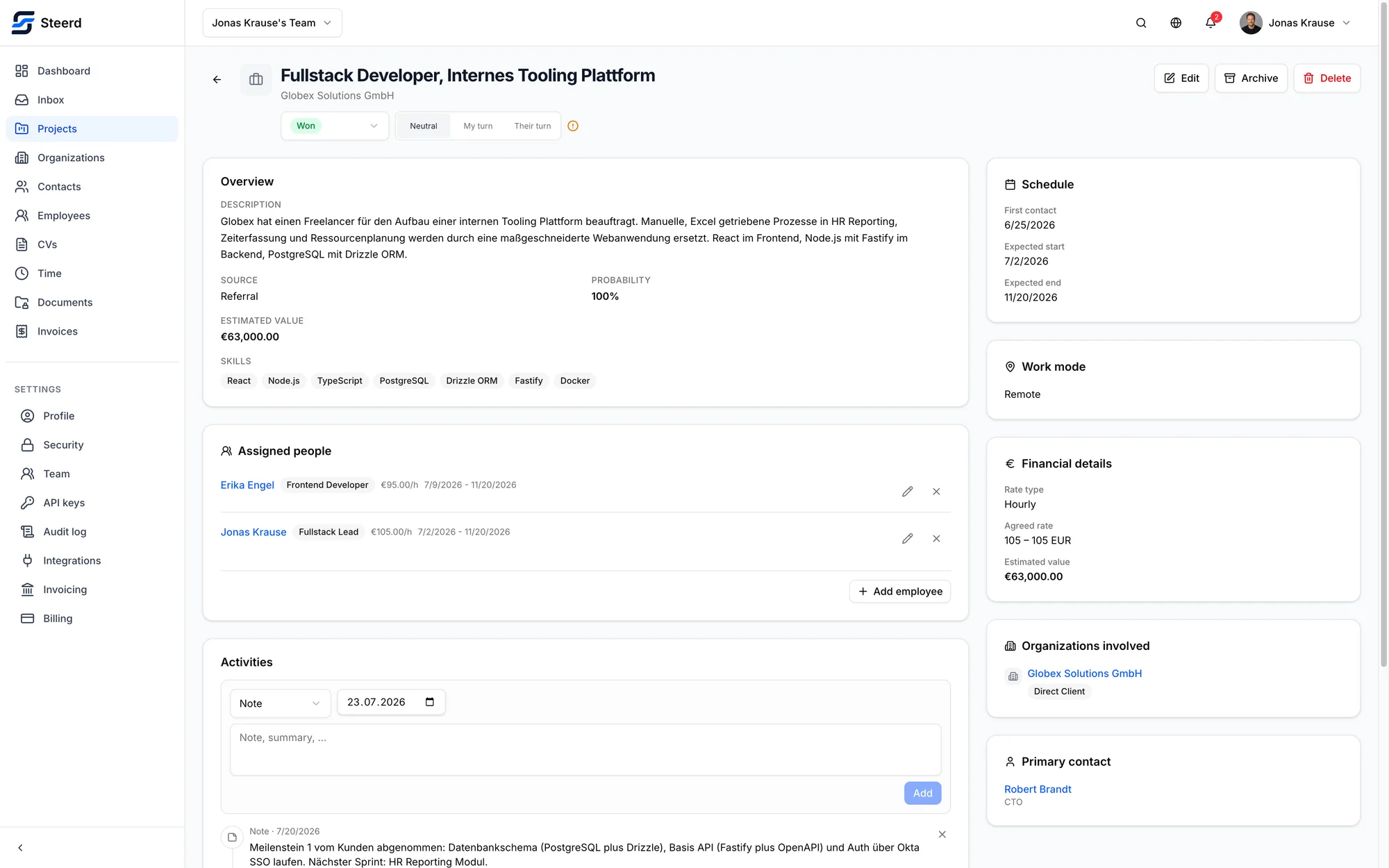Open Erika Engel's profile link

coord(247,485)
